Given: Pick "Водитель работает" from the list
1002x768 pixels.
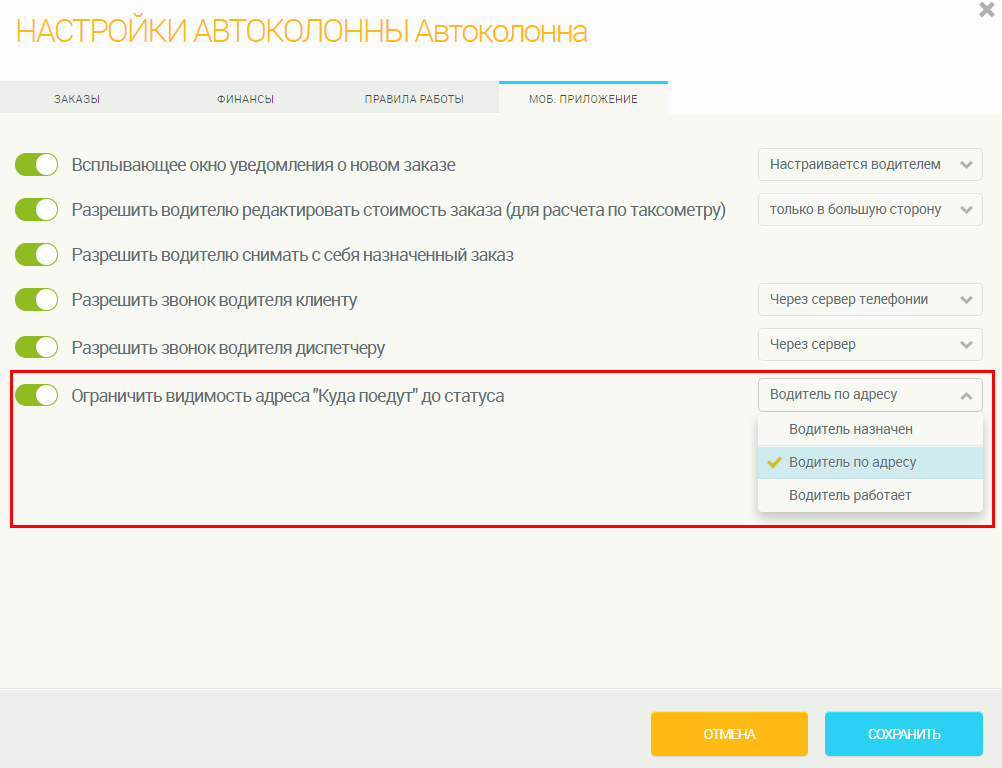Looking at the screenshot, I should click(x=850, y=495).
